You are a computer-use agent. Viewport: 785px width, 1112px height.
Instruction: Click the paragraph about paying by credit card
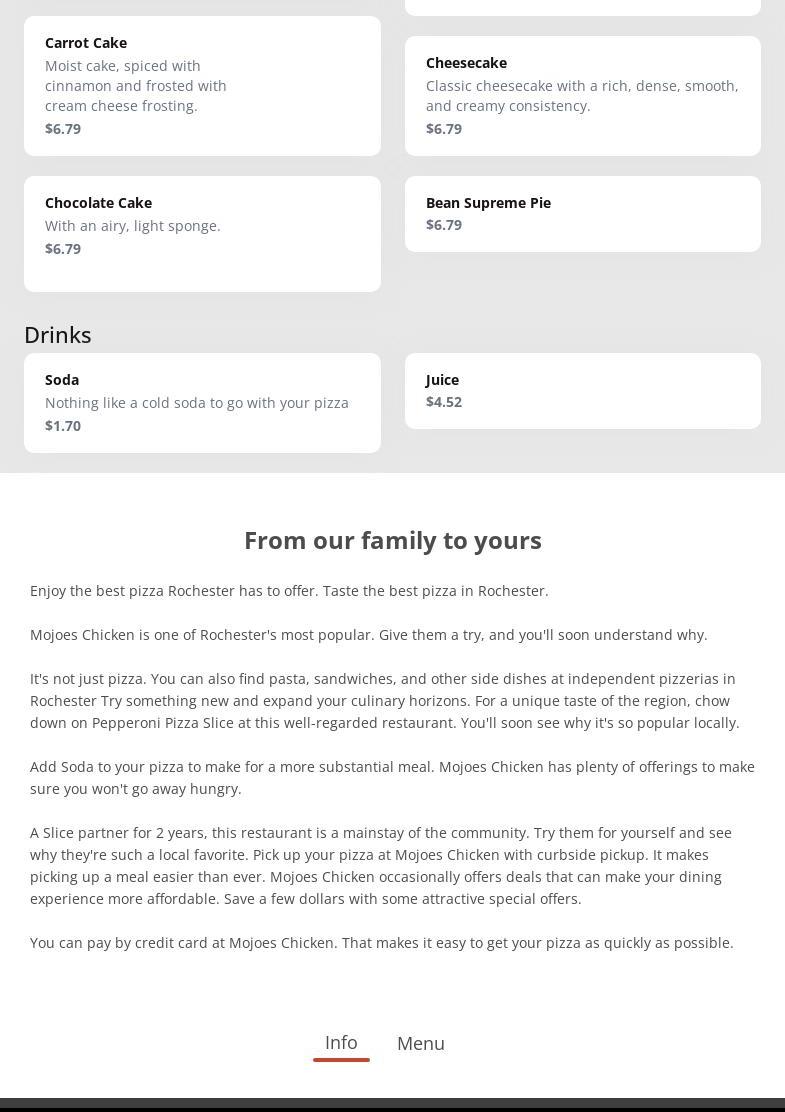coord(382,943)
